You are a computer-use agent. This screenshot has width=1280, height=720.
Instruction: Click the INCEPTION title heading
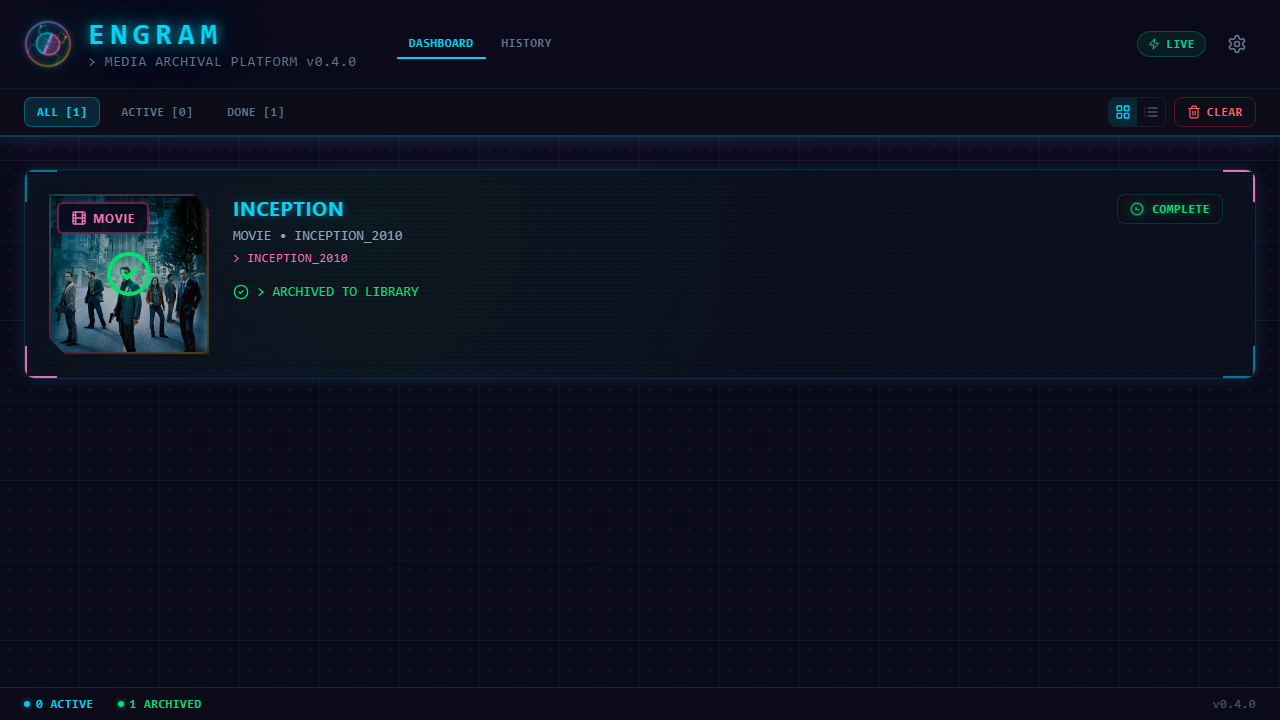click(x=288, y=209)
